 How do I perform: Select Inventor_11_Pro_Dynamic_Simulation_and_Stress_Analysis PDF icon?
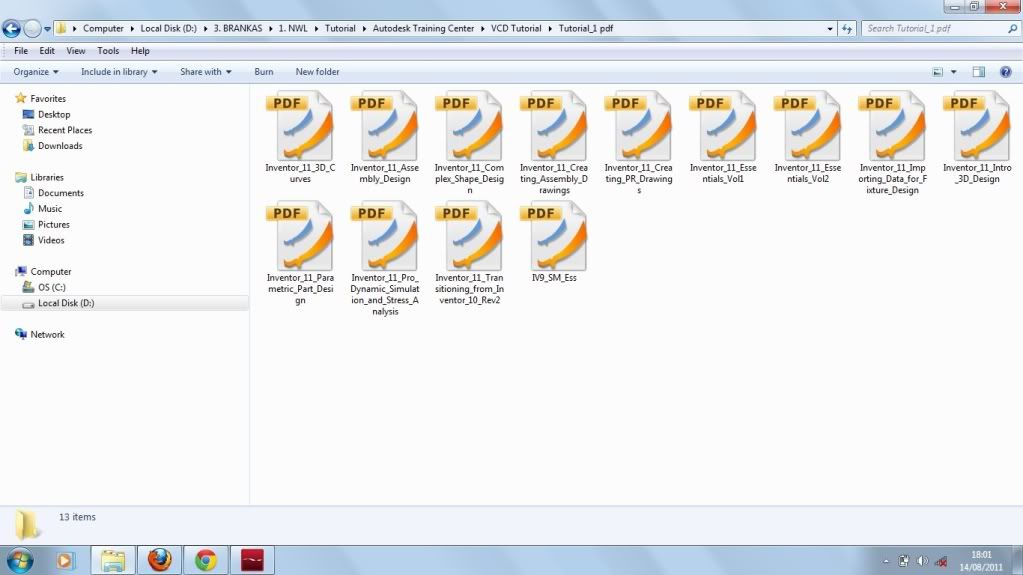[385, 236]
